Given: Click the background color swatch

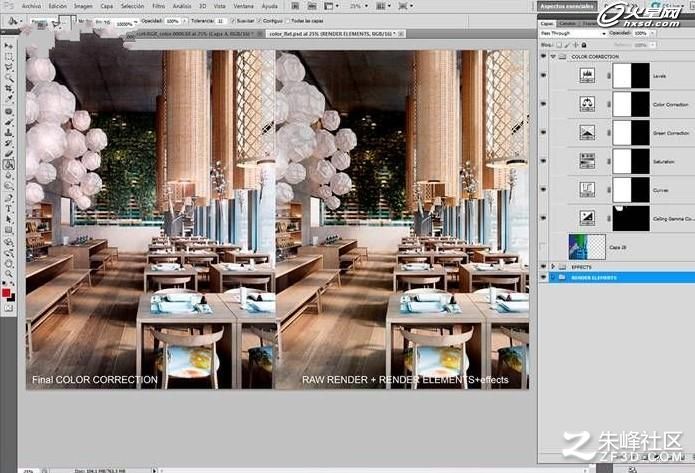Looking at the screenshot, I should pos(11,297).
